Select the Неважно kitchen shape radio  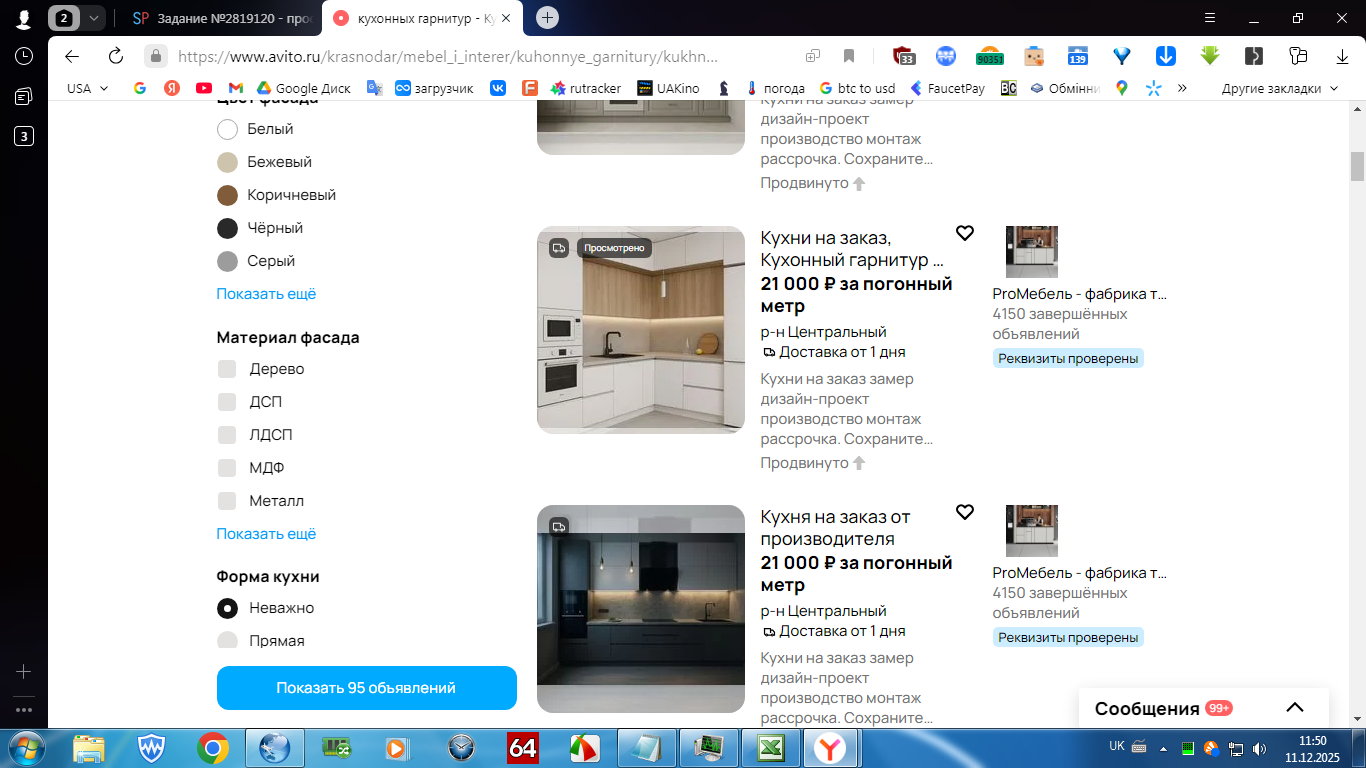pos(228,608)
